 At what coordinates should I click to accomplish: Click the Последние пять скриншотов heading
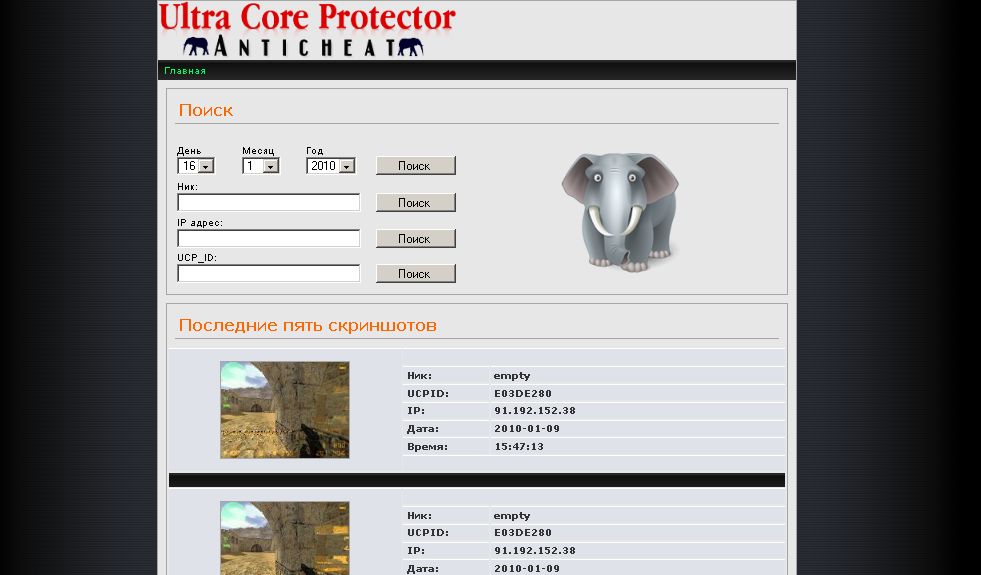click(308, 325)
